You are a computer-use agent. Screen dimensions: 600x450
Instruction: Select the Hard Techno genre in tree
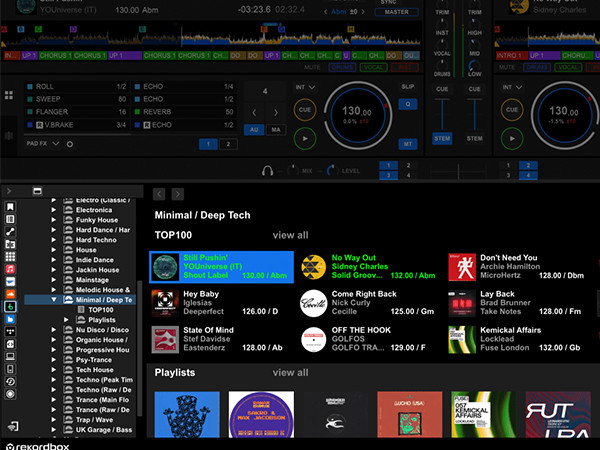pos(96,240)
